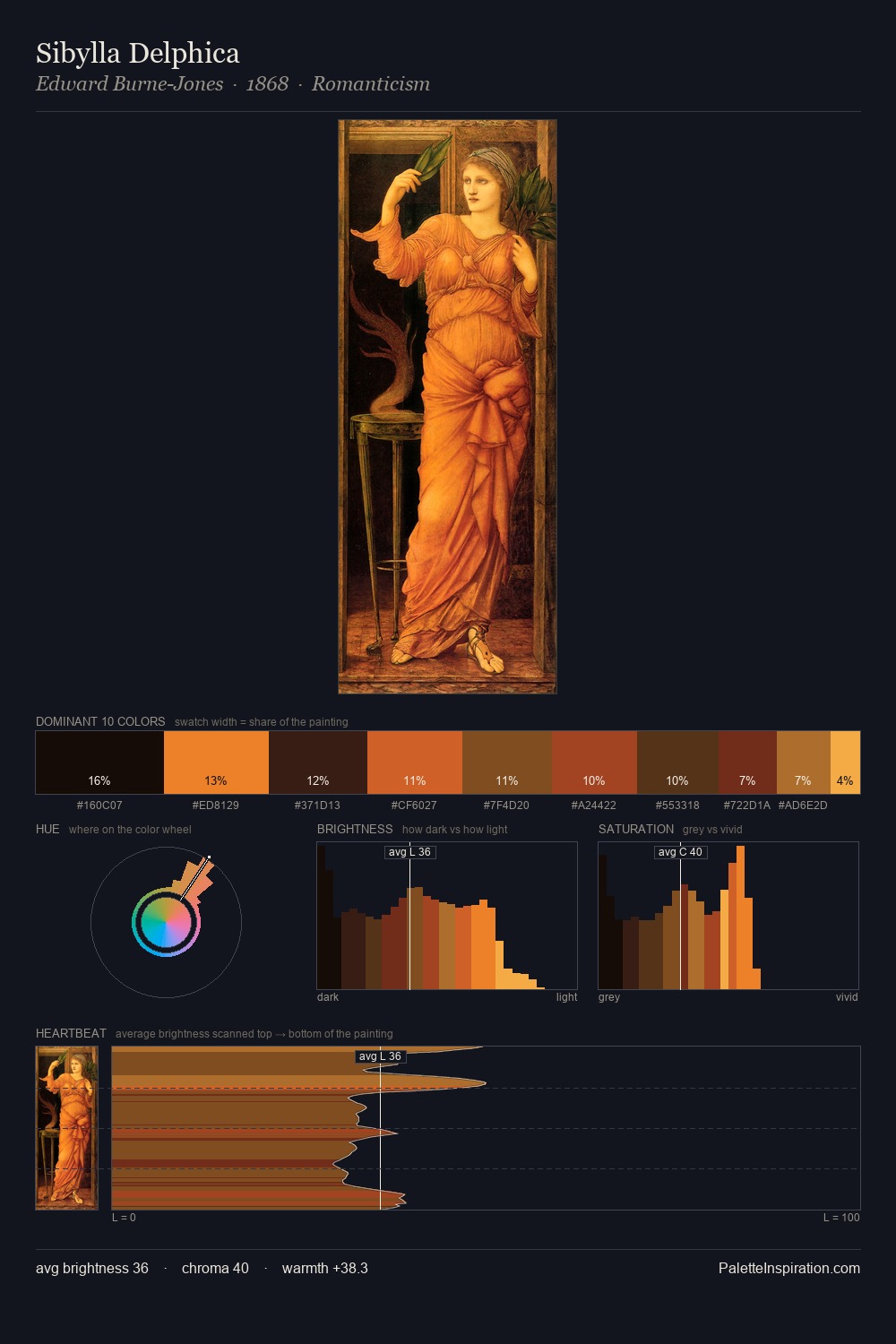
Task: Click 'where on the color wheel' caption
Action: coord(130,830)
